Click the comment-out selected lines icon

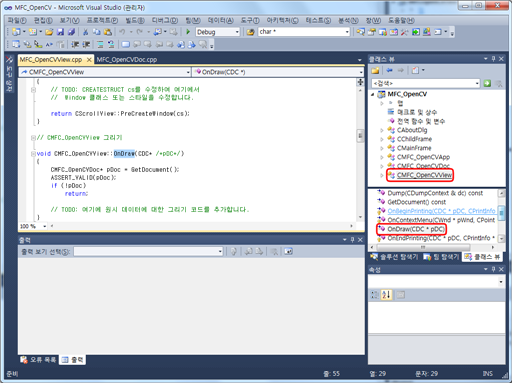tap(100, 44)
